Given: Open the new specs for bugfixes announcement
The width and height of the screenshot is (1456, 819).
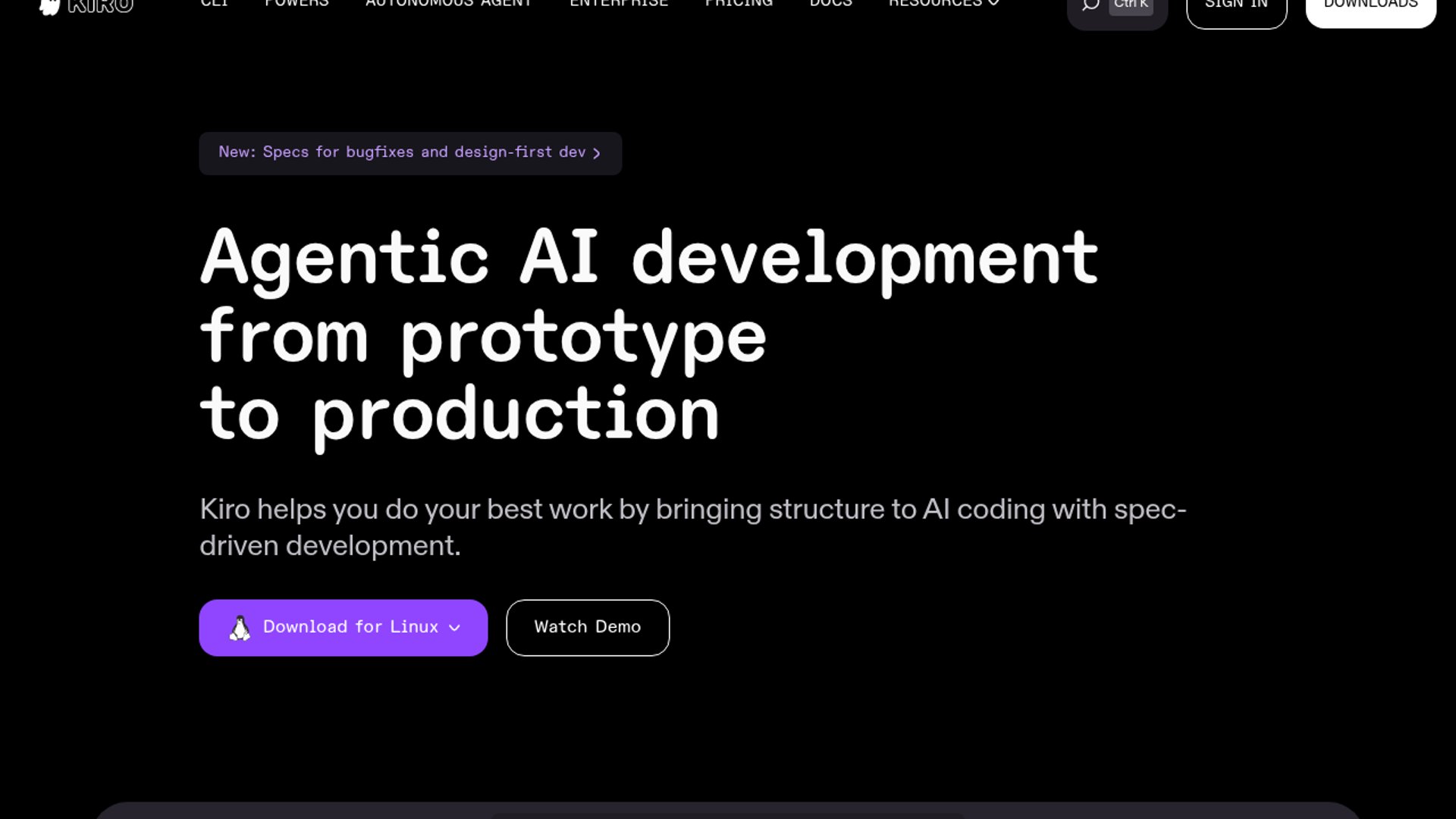Looking at the screenshot, I should pyautogui.click(x=402, y=152).
